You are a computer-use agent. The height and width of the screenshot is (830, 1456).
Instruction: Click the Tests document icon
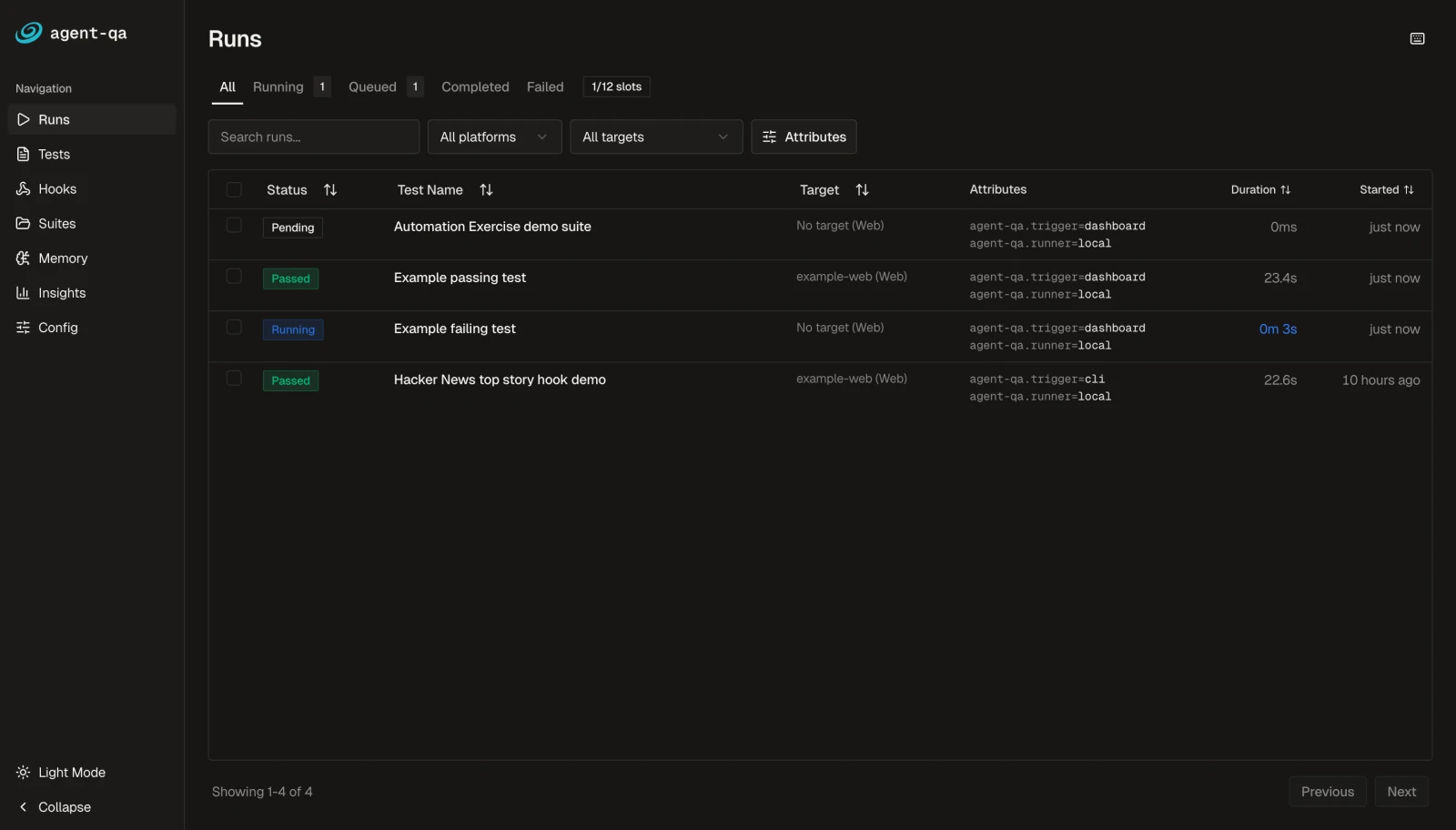click(24, 154)
